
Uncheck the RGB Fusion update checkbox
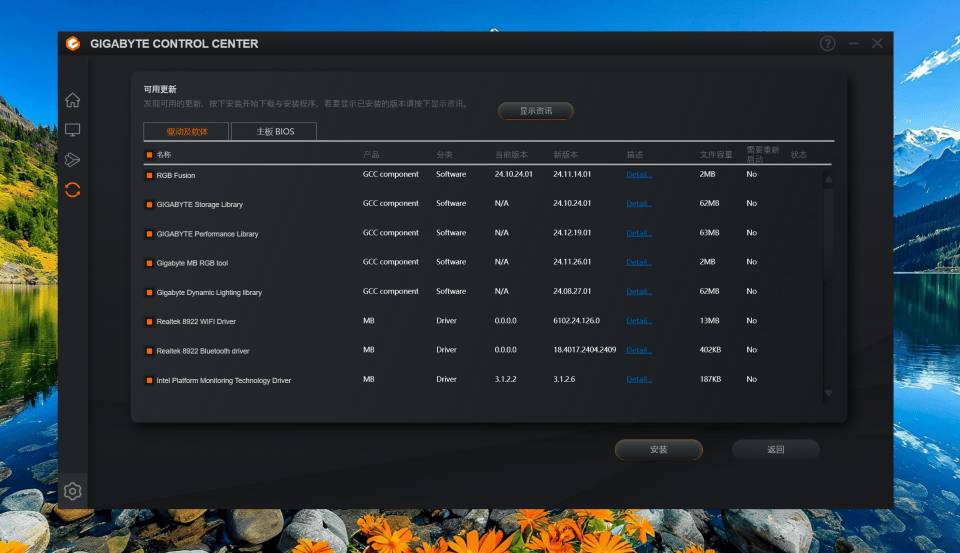[x=149, y=175]
